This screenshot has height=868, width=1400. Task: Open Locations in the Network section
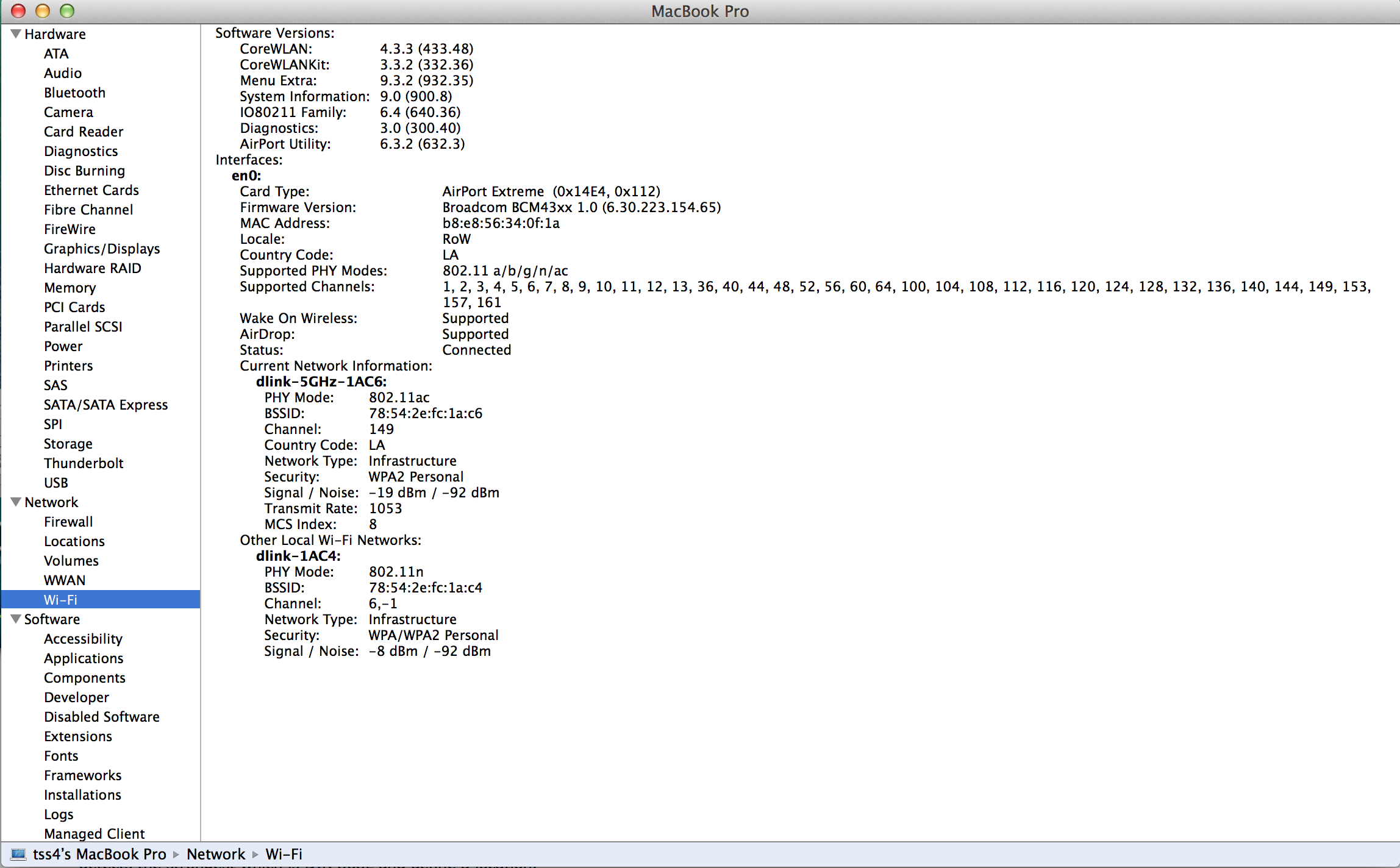click(74, 541)
